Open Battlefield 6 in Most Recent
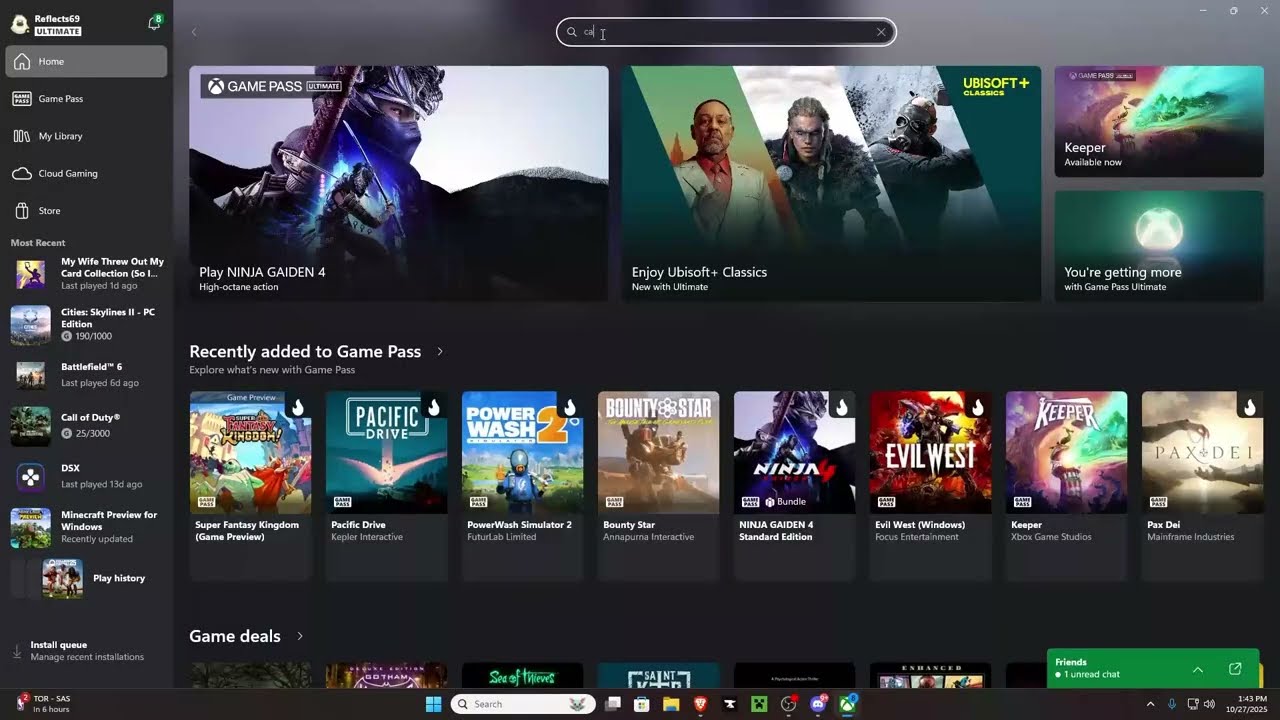The height and width of the screenshot is (720, 1280). coord(87,375)
